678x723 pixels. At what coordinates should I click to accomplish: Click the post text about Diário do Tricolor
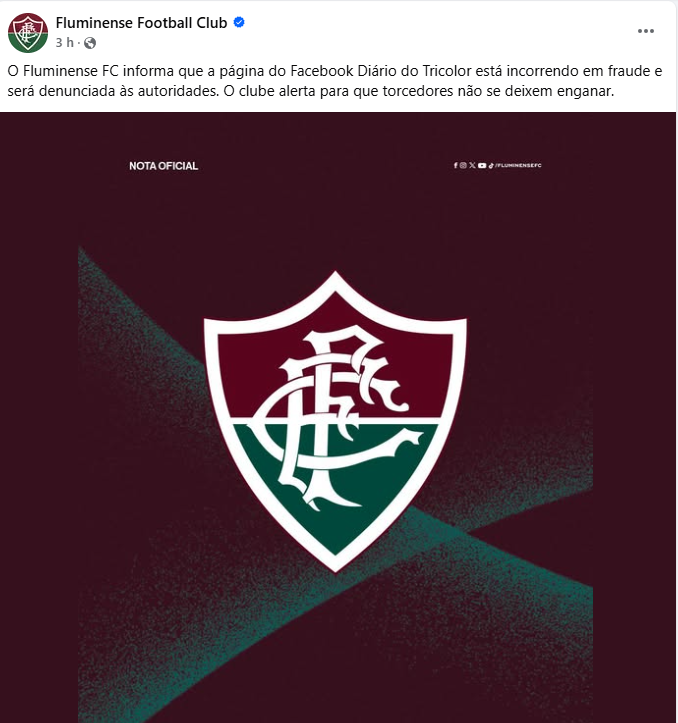tap(335, 81)
